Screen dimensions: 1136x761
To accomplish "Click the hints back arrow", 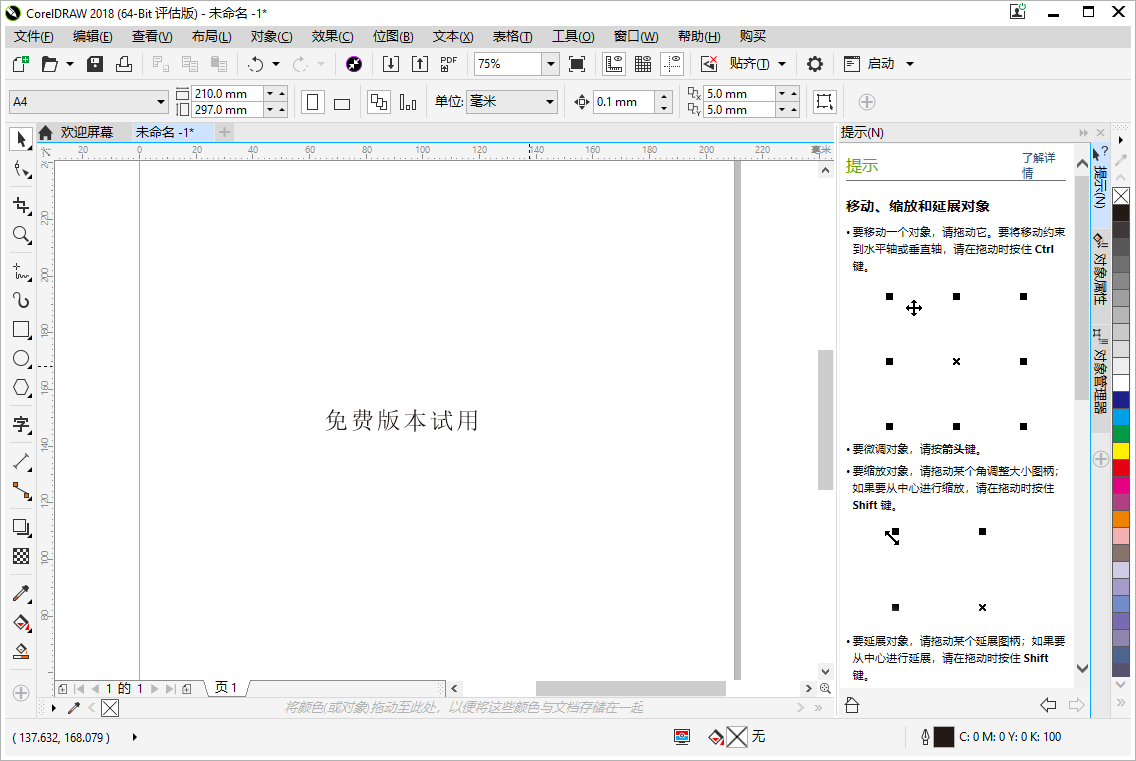I will (1048, 704).
